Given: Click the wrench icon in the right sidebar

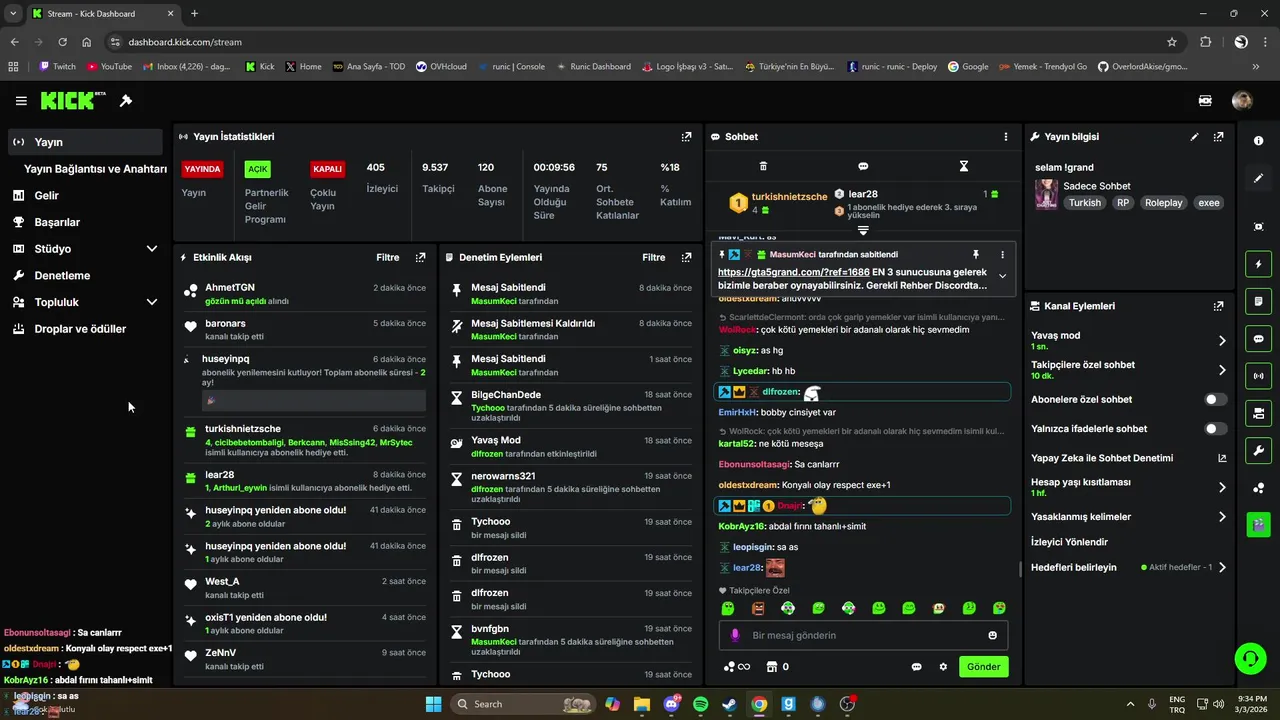Looking at the screenshot, I should tap(1258, 450).
